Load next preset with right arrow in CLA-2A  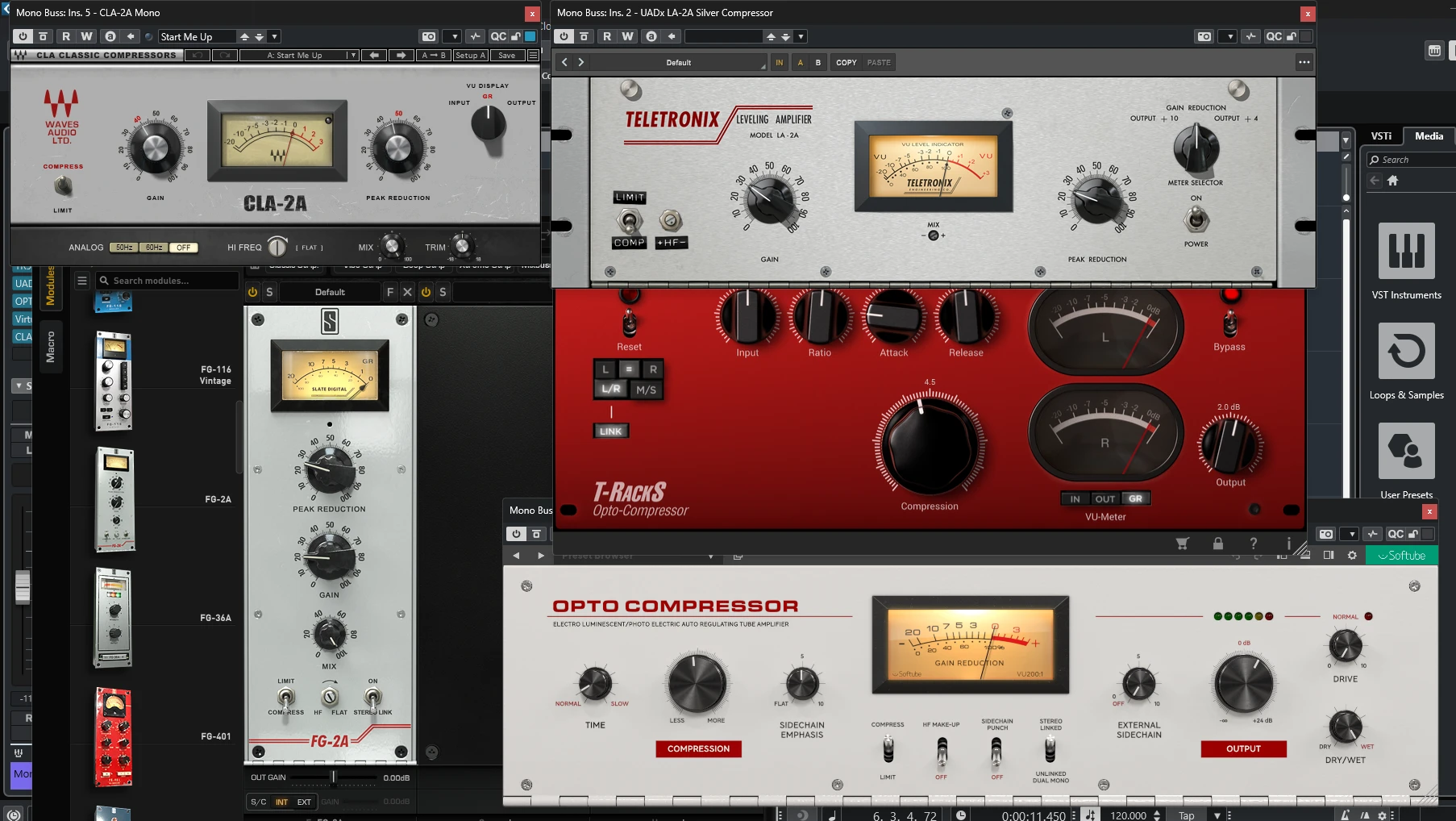point(401,55)
